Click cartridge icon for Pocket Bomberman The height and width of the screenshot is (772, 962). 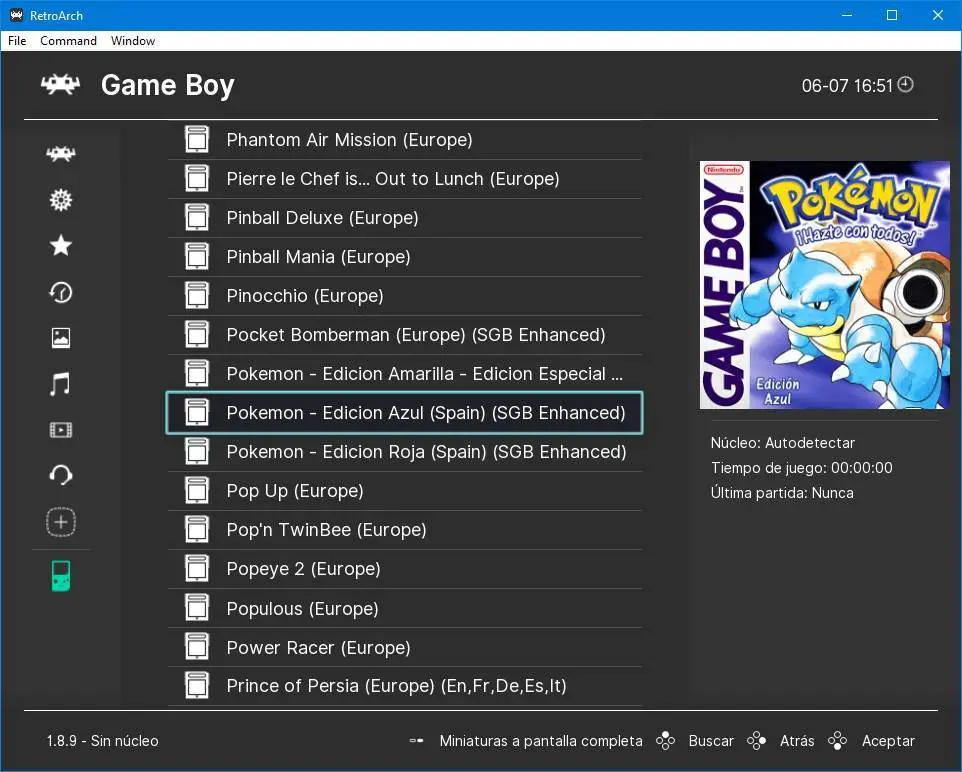(197, 334)
